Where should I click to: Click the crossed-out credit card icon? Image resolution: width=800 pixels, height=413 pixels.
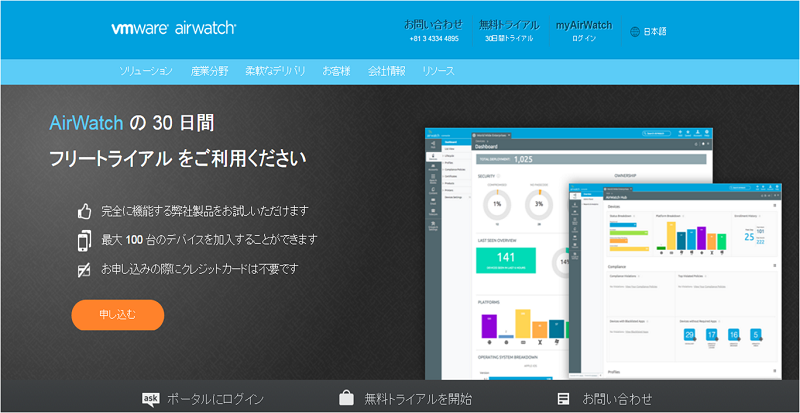(84, 270)
